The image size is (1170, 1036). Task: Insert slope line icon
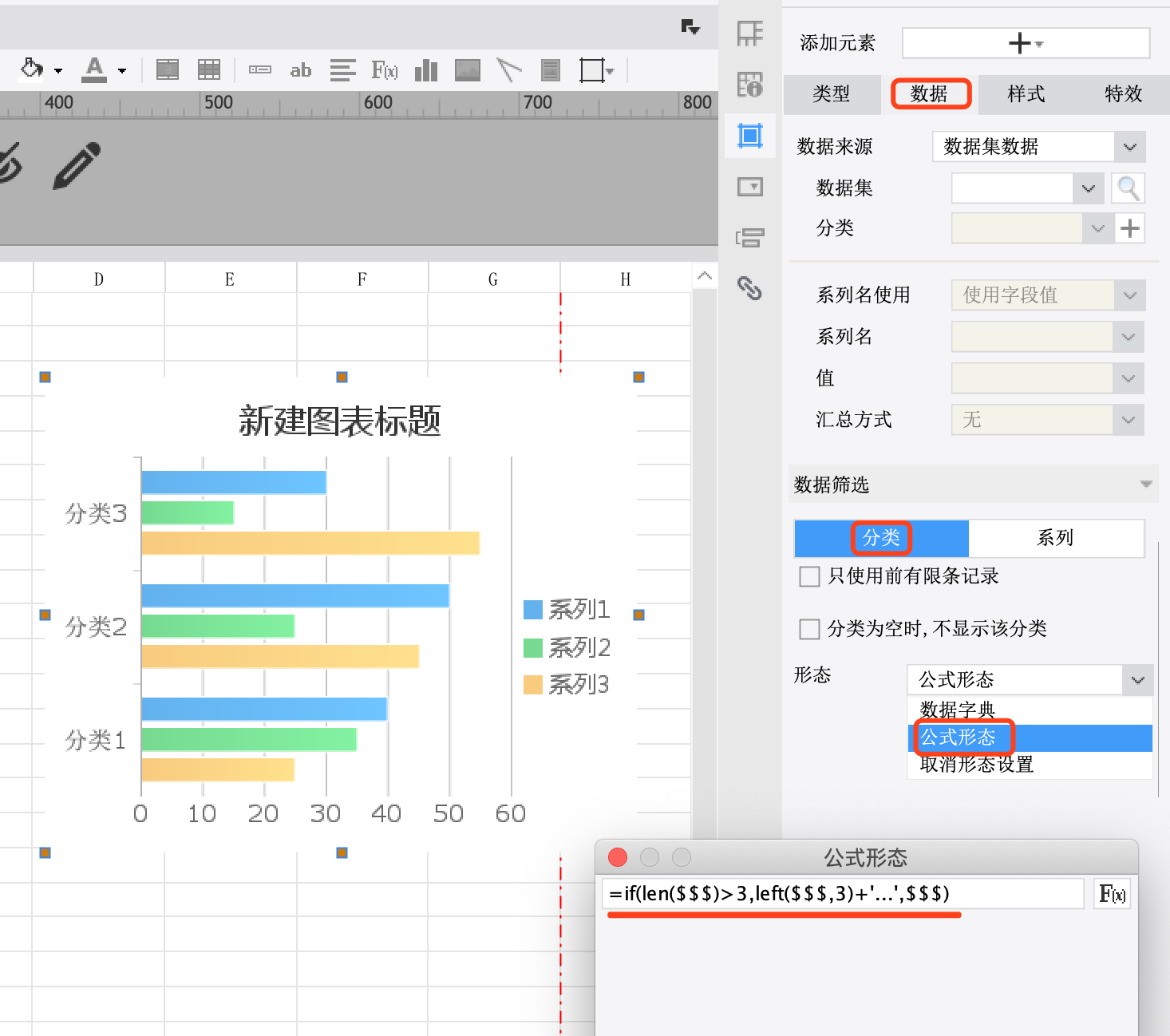[x=508, y=70]
